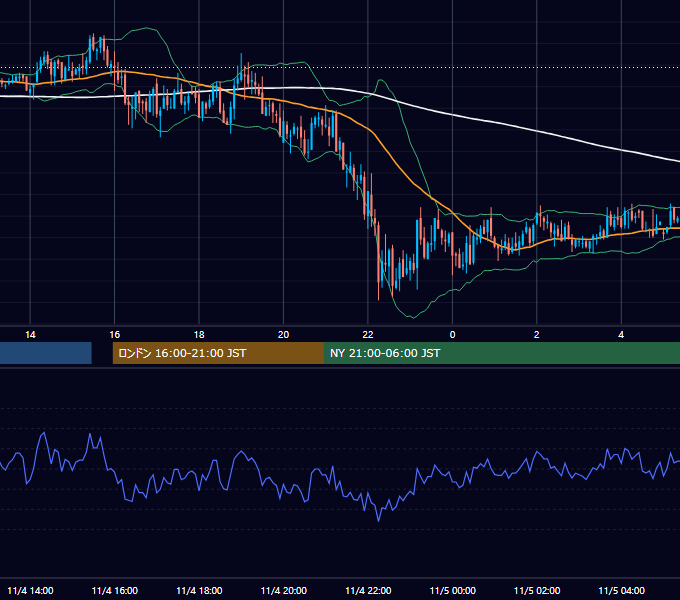Click the 20 hour label on upper axis
This screenshot has height=600, width=680.
[x=283, y=335]
